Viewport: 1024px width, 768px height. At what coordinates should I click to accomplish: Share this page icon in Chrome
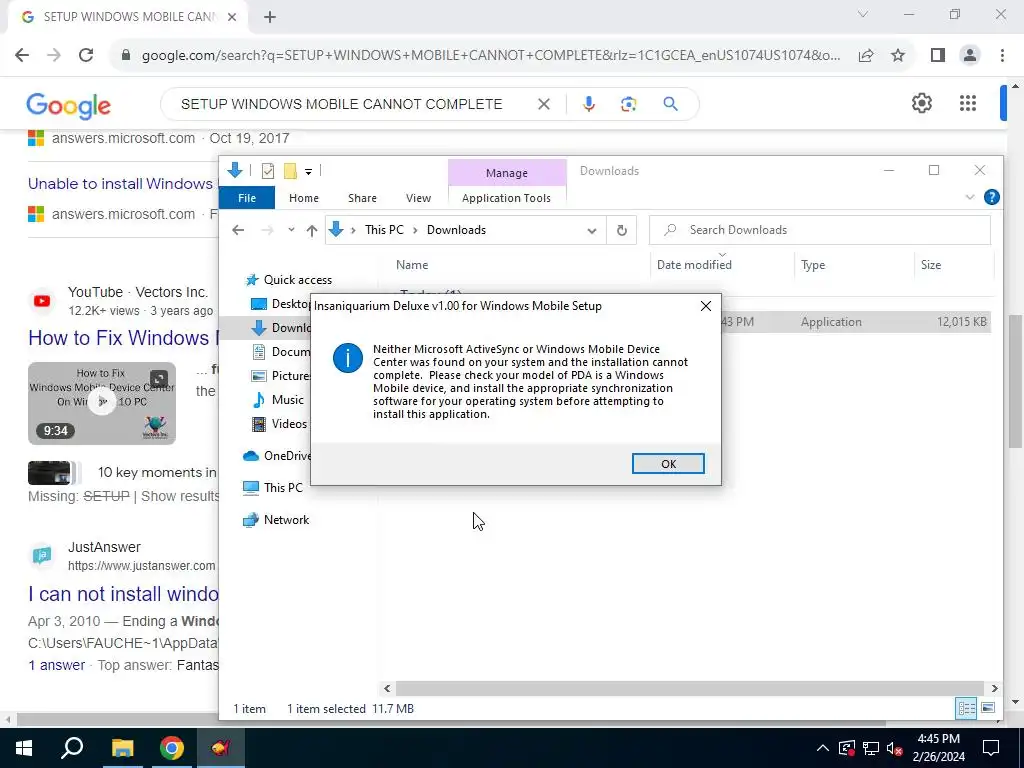[x=866, y=56]
